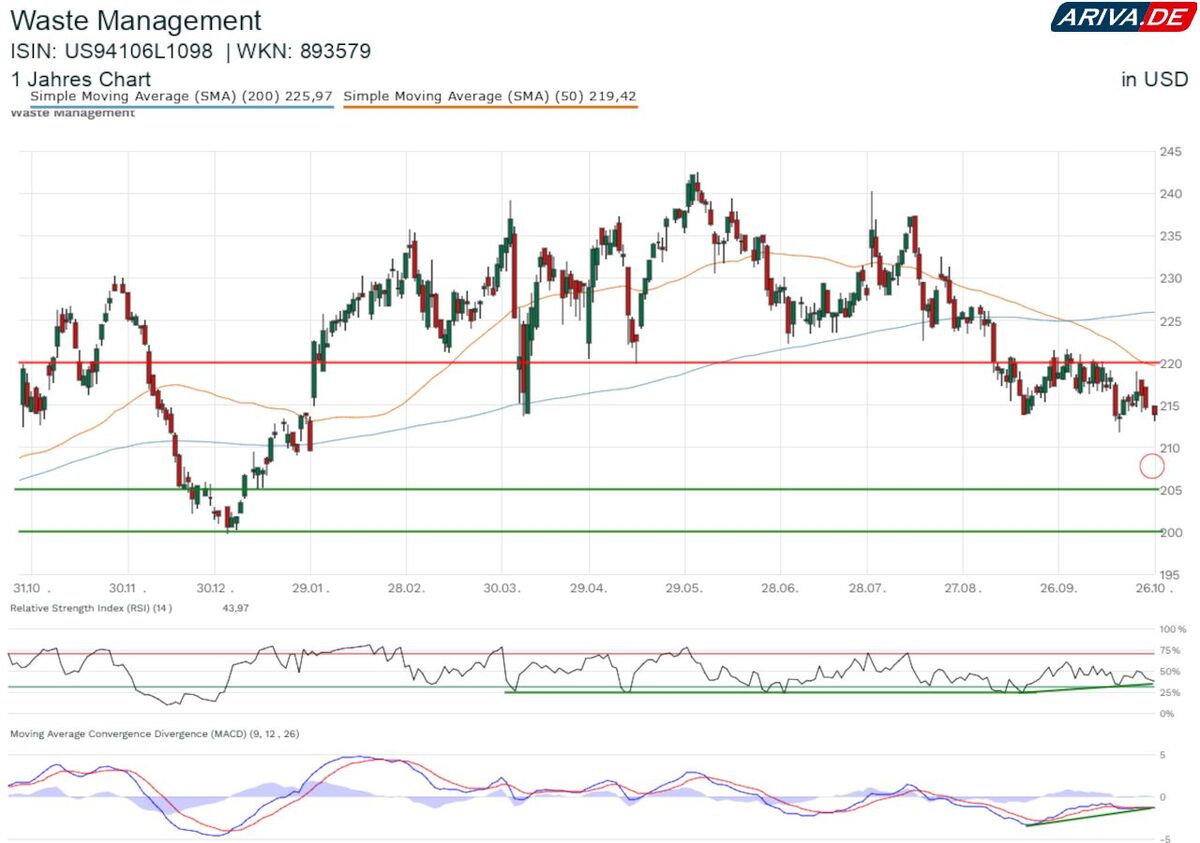1200x843 pixels.
Task: Click the 235 price axis label
Action: pos(1172,236)
